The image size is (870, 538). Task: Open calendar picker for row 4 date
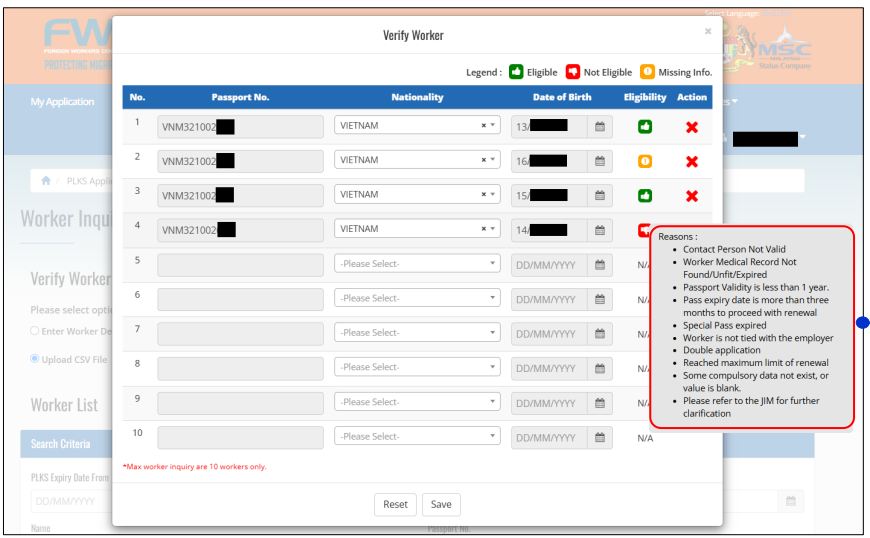coord(600,230)
